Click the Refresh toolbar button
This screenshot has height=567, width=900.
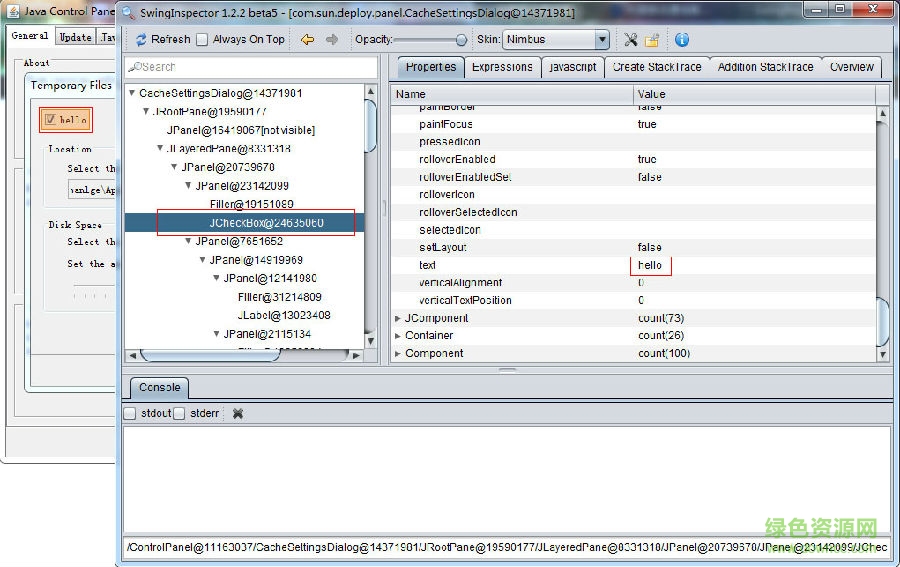pos(162,40)
